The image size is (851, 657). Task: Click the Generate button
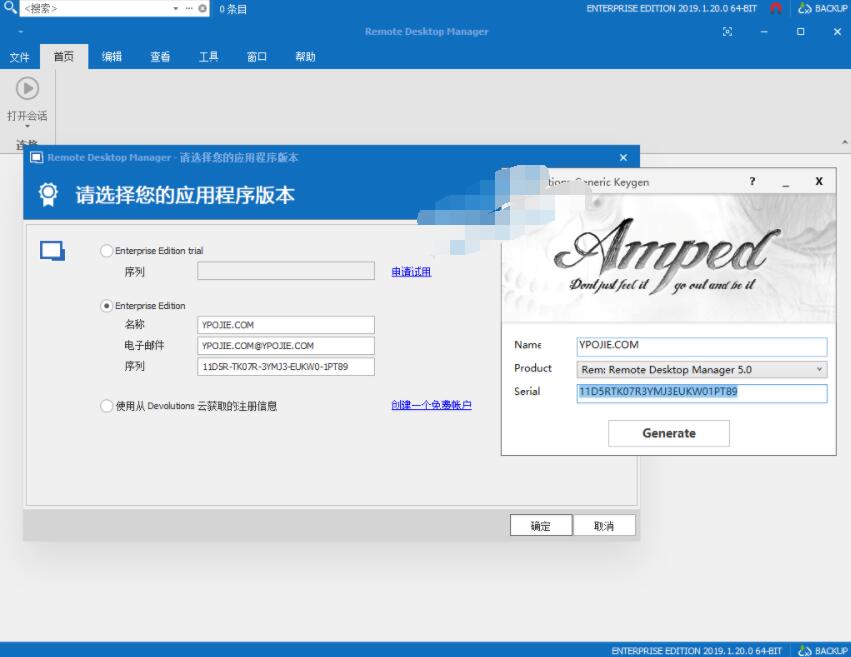pyautogui.click(x=669, y=433)
